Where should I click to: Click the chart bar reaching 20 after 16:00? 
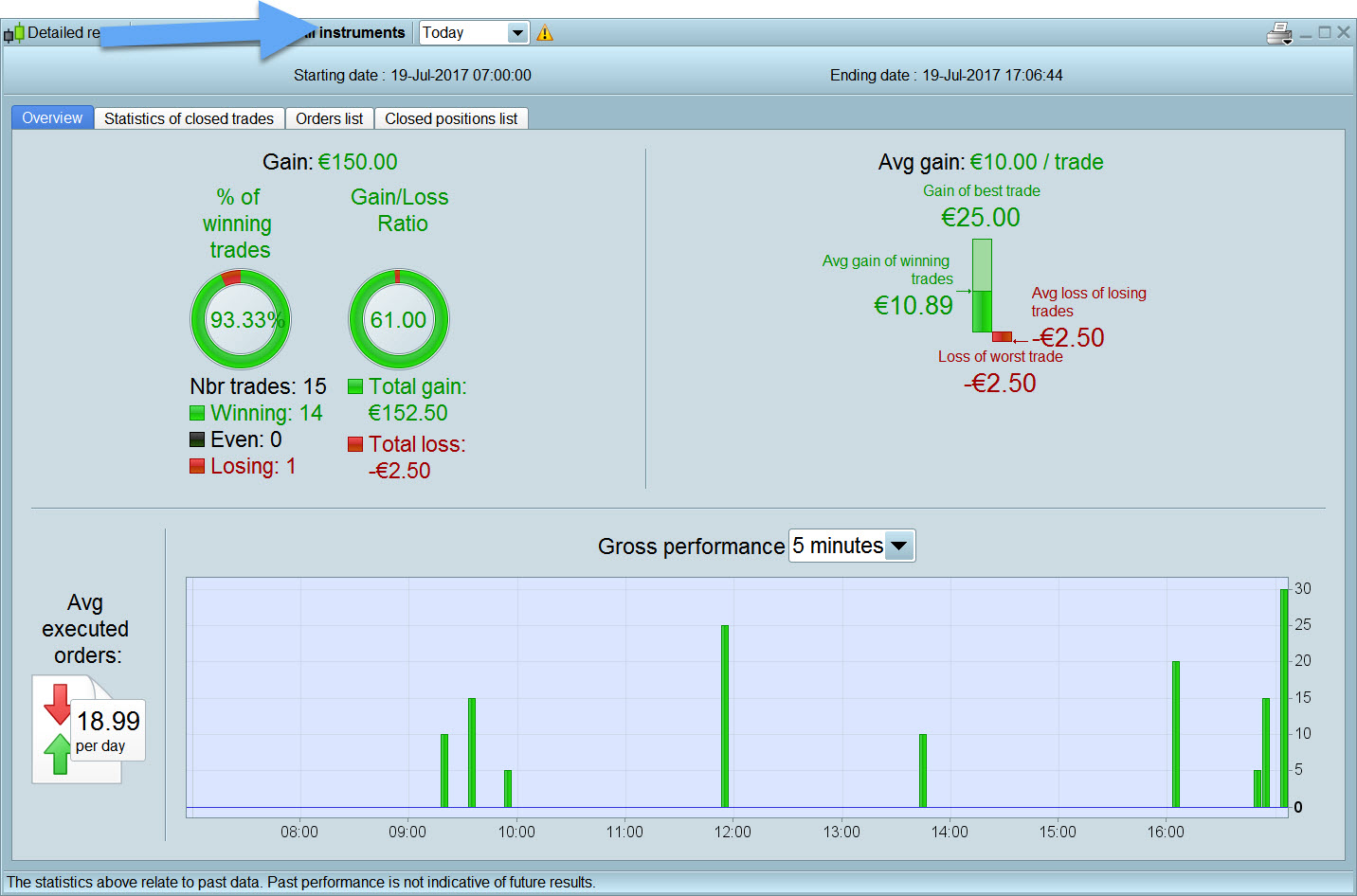pos(1176,734)
